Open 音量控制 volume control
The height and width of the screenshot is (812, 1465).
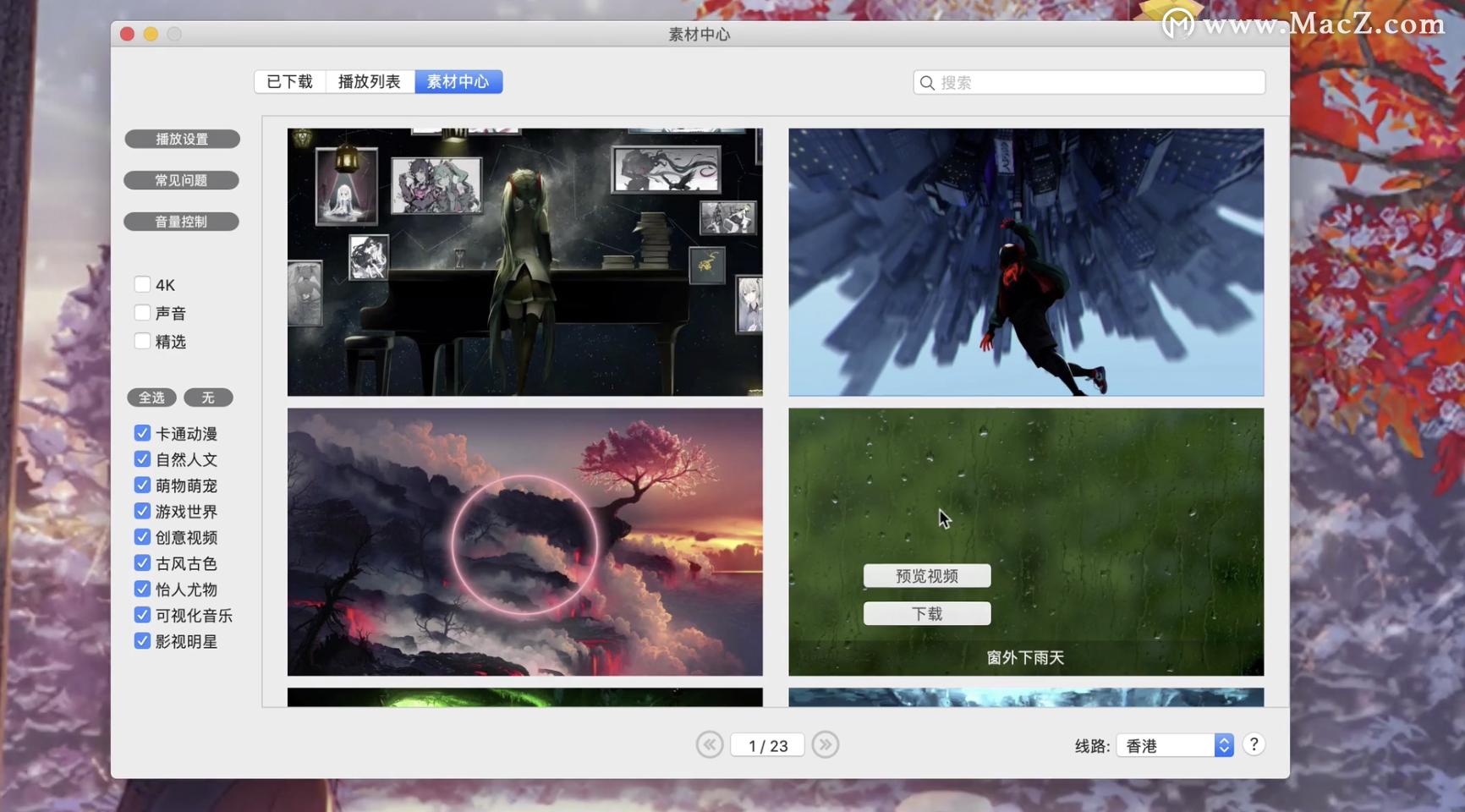[182, 222]
